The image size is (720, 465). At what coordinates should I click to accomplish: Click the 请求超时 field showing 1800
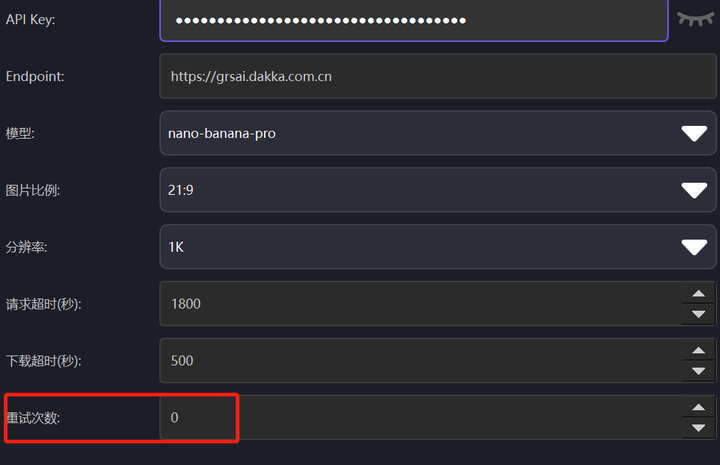click(x=421, y=304)
